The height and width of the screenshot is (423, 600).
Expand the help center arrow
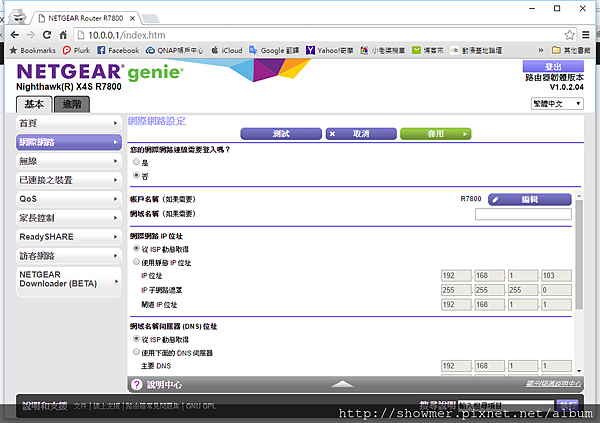tap(343, 384)
